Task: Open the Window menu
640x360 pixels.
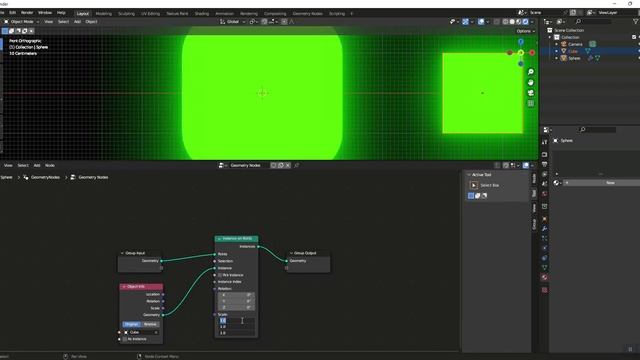Action: coord(45,13)
